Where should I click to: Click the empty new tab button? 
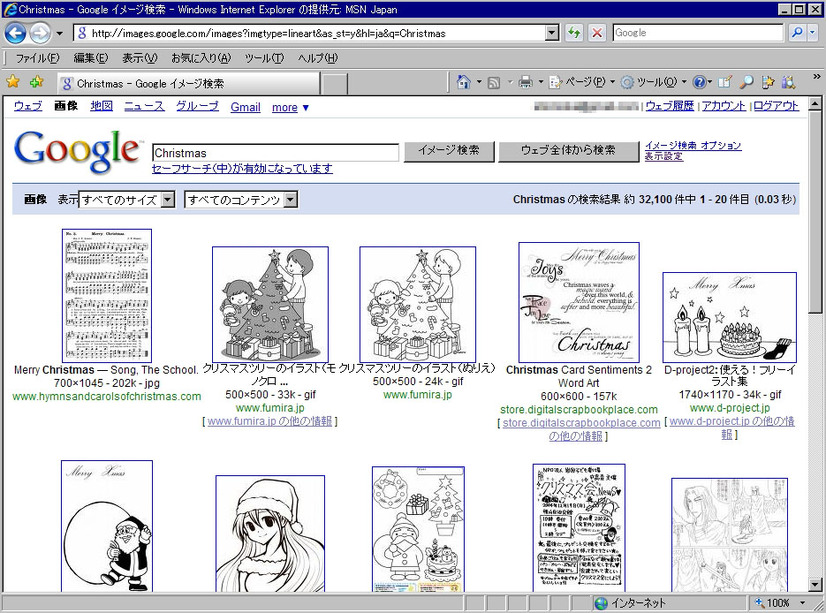(x=334, y=84)
